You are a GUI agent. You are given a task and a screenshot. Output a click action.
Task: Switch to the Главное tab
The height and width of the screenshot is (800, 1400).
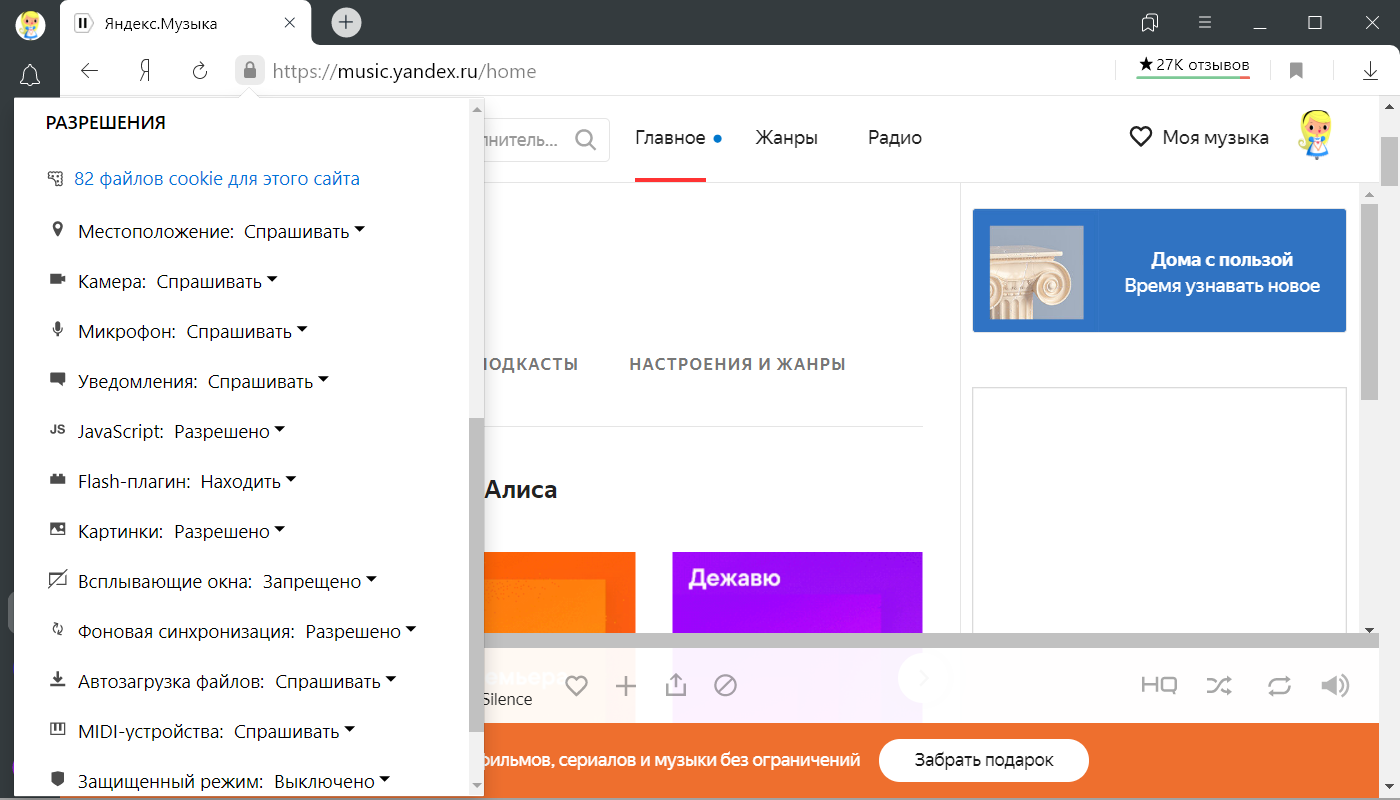tap(670, 138)
